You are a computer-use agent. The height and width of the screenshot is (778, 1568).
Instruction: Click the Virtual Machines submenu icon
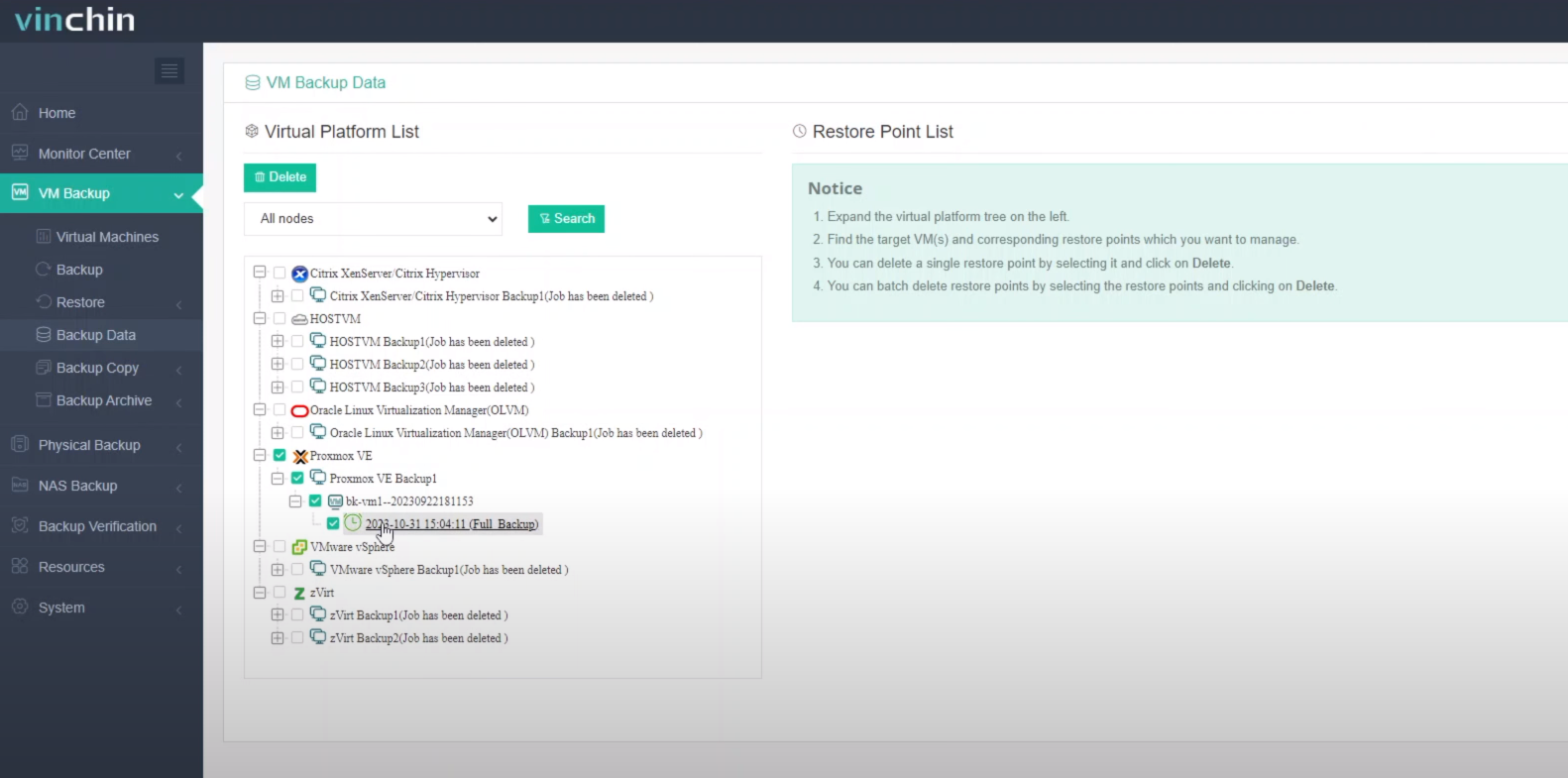tap(44, 236)
